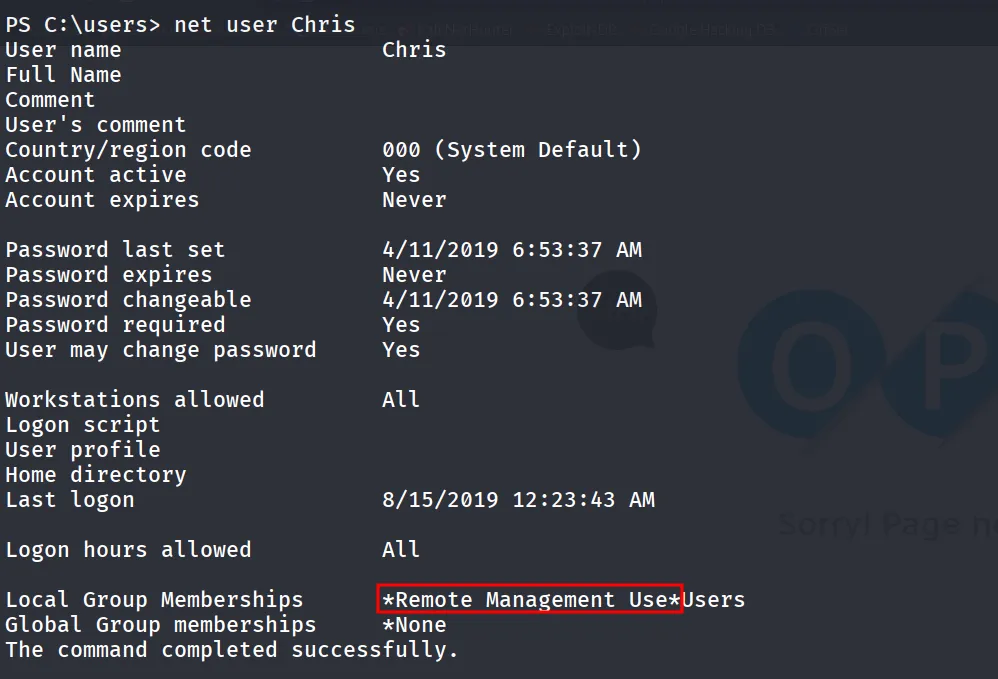
Task: Open the faint Google Hacking DB bookmark
Action: [x=713, y=29]
